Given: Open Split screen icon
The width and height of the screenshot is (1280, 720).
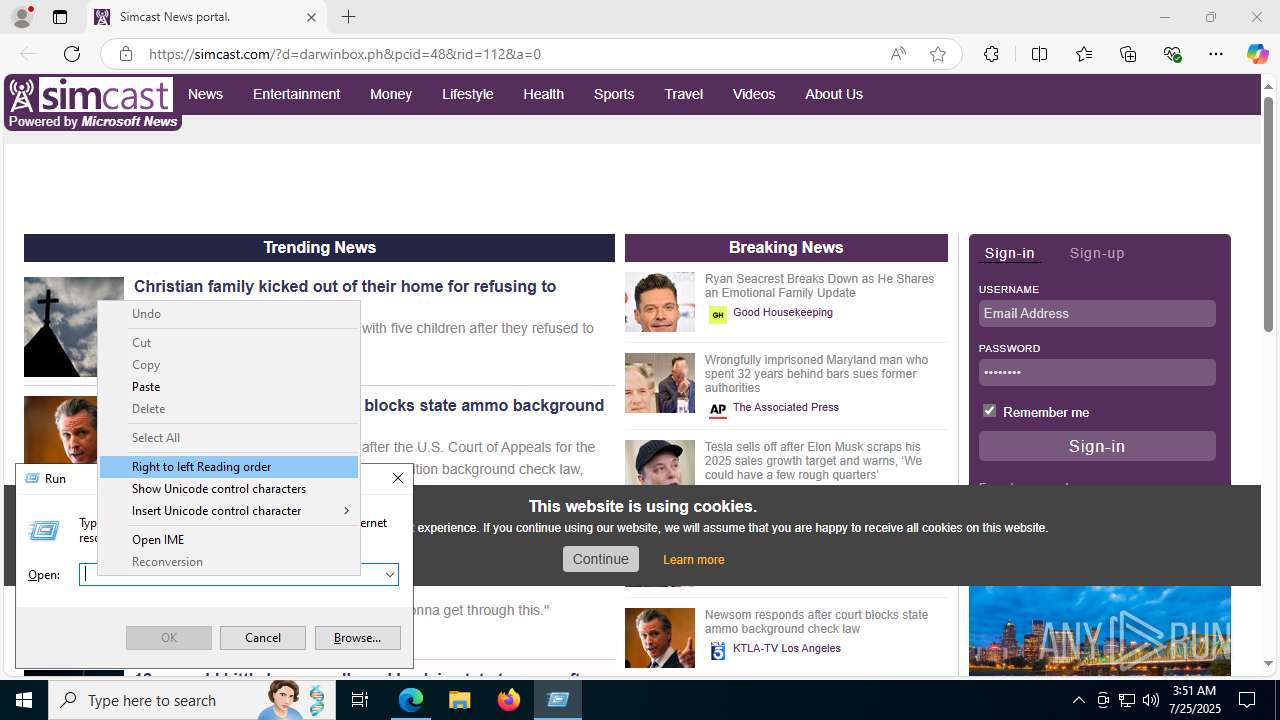Looking at the screenshot, I should click(x=1039, y=54).
